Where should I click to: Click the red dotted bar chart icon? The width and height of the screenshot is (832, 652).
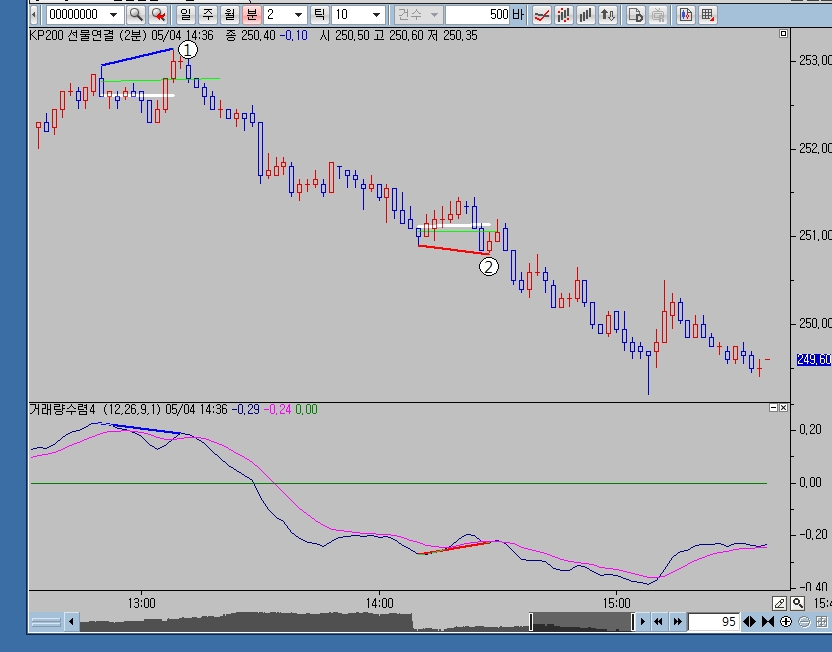coord(563,15)
